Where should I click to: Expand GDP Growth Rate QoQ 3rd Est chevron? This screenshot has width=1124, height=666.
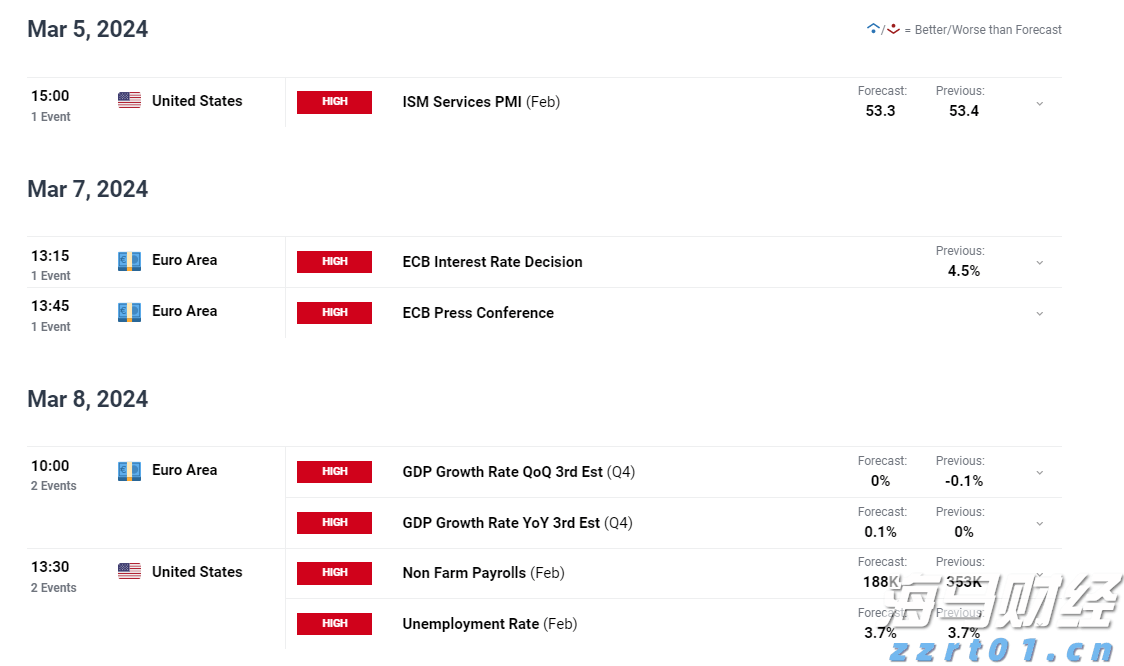[1039, 472]
